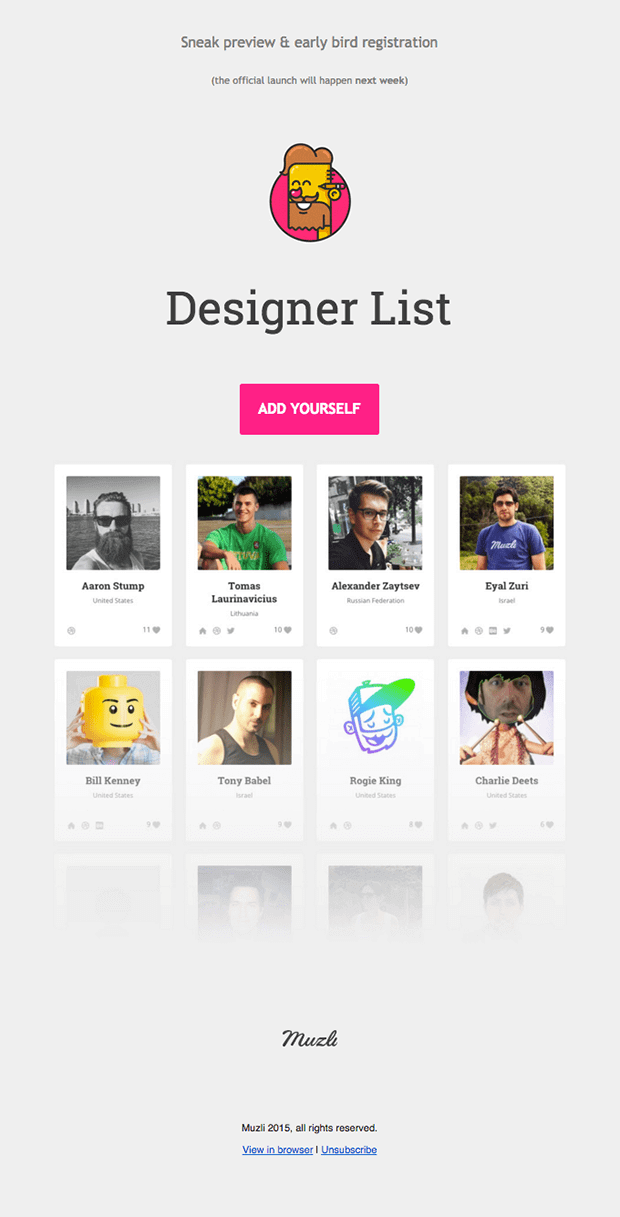Click the Tony Babel name label
Viewport: 620px width, 1217px height.
[x=244, y=781]
